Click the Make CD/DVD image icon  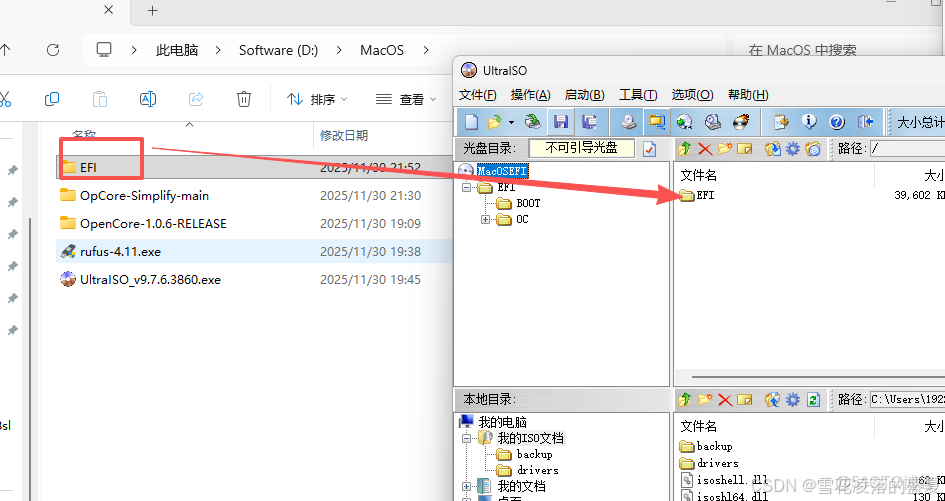pyautogui.click(x=629, y=122)
